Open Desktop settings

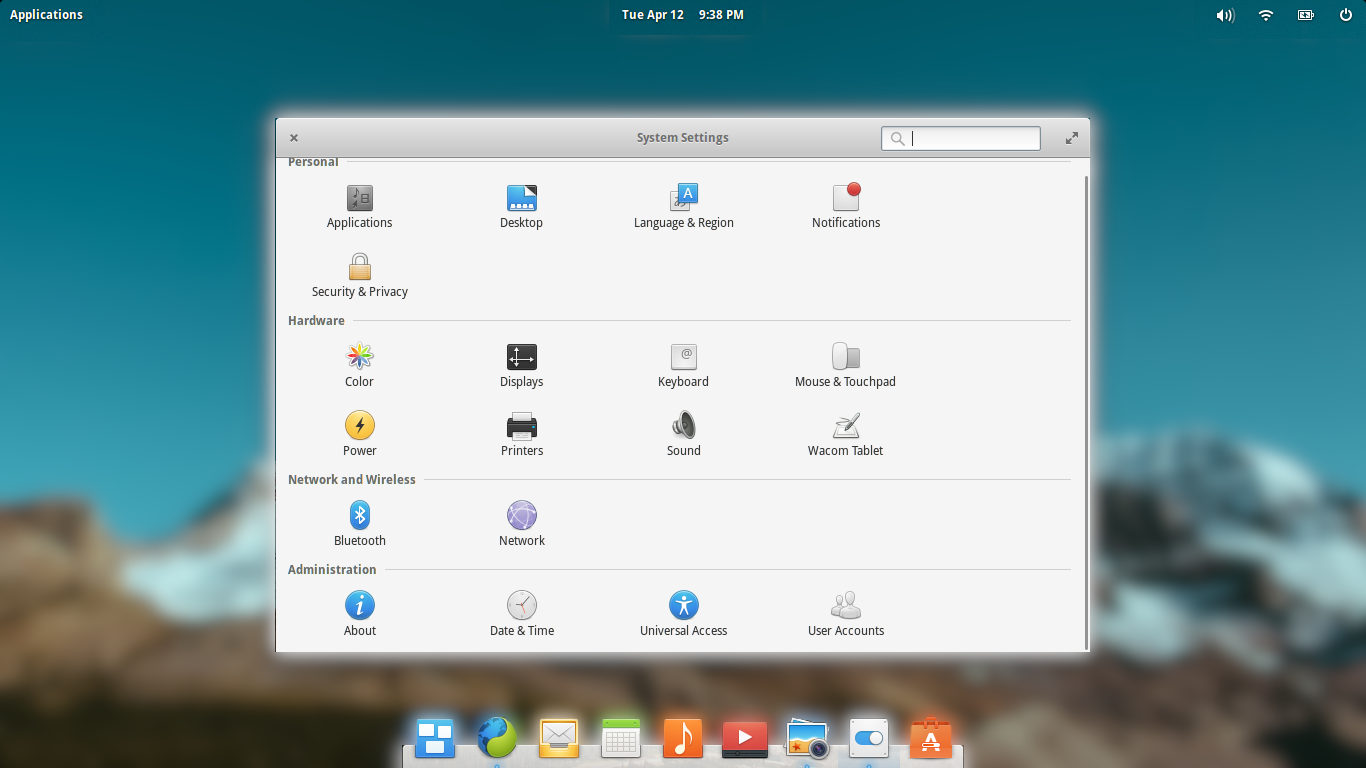[522, 207]
